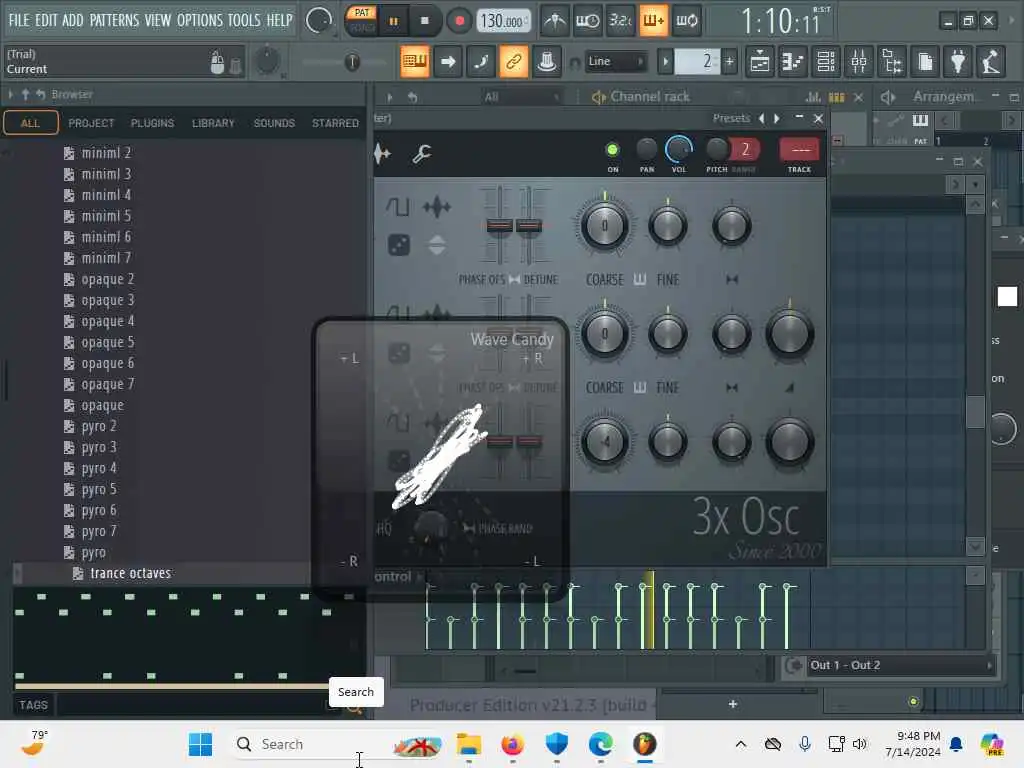This screenshot has width=1024, height=768.
Task: Go to next preset arrow
Action: click(776, 118)
